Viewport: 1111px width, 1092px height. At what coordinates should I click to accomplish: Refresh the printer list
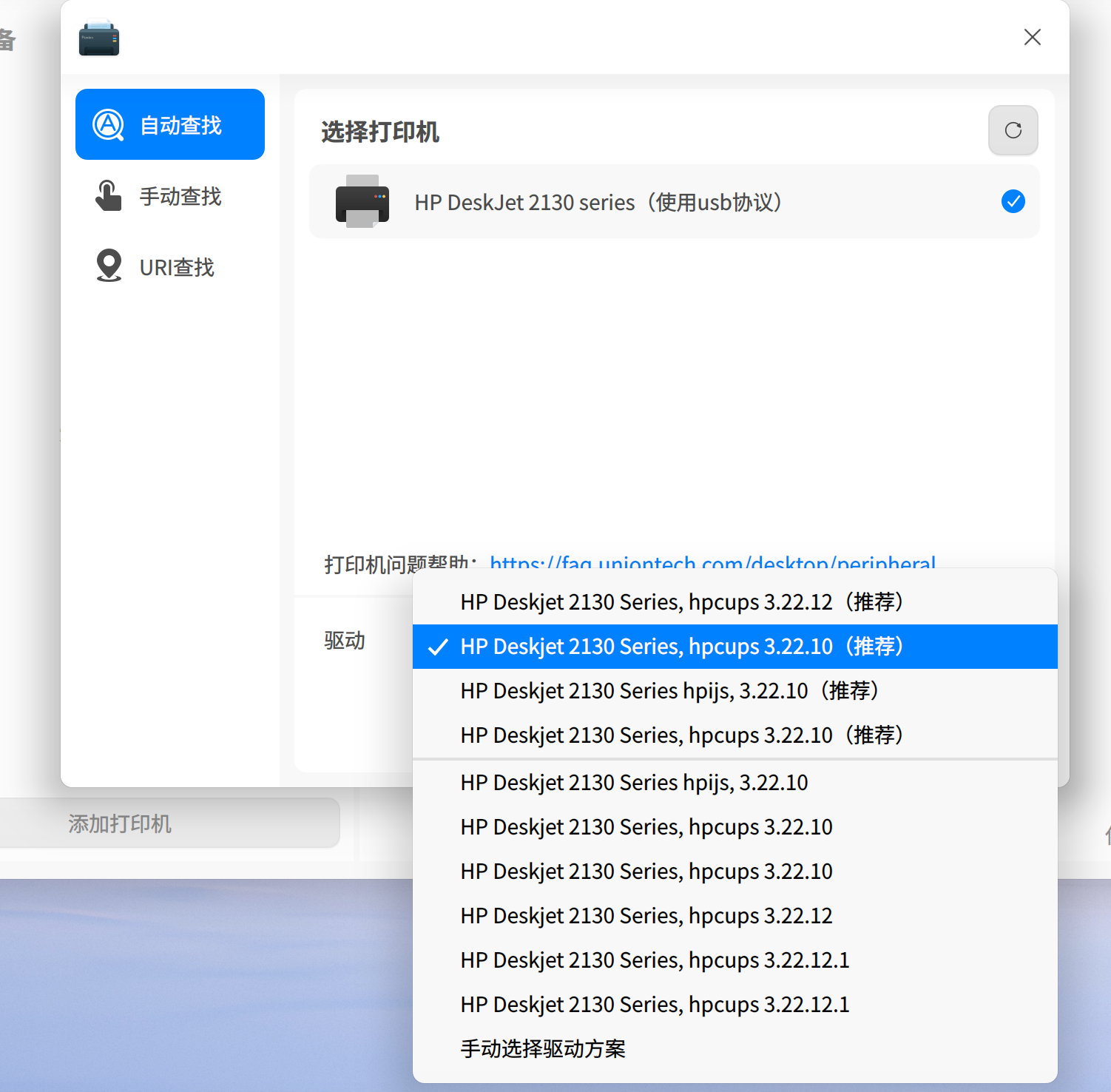click(x=1013, y=130)
